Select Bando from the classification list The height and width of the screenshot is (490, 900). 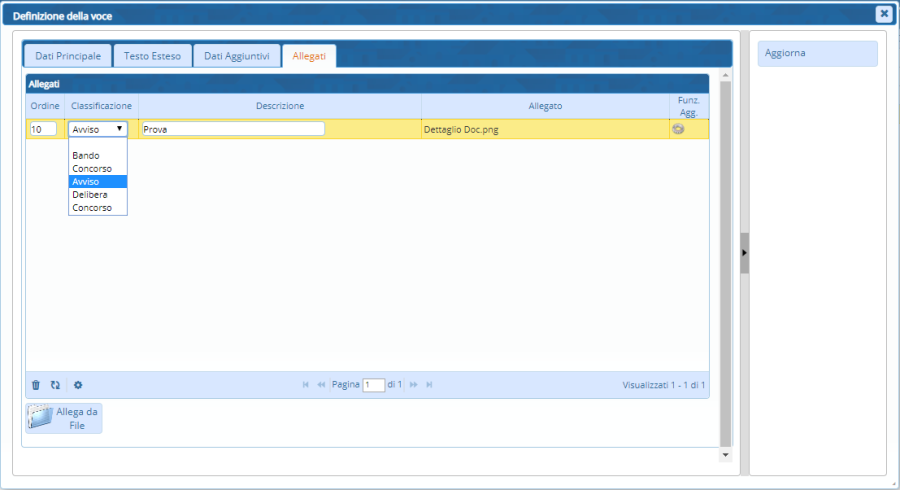click(86, 156)
